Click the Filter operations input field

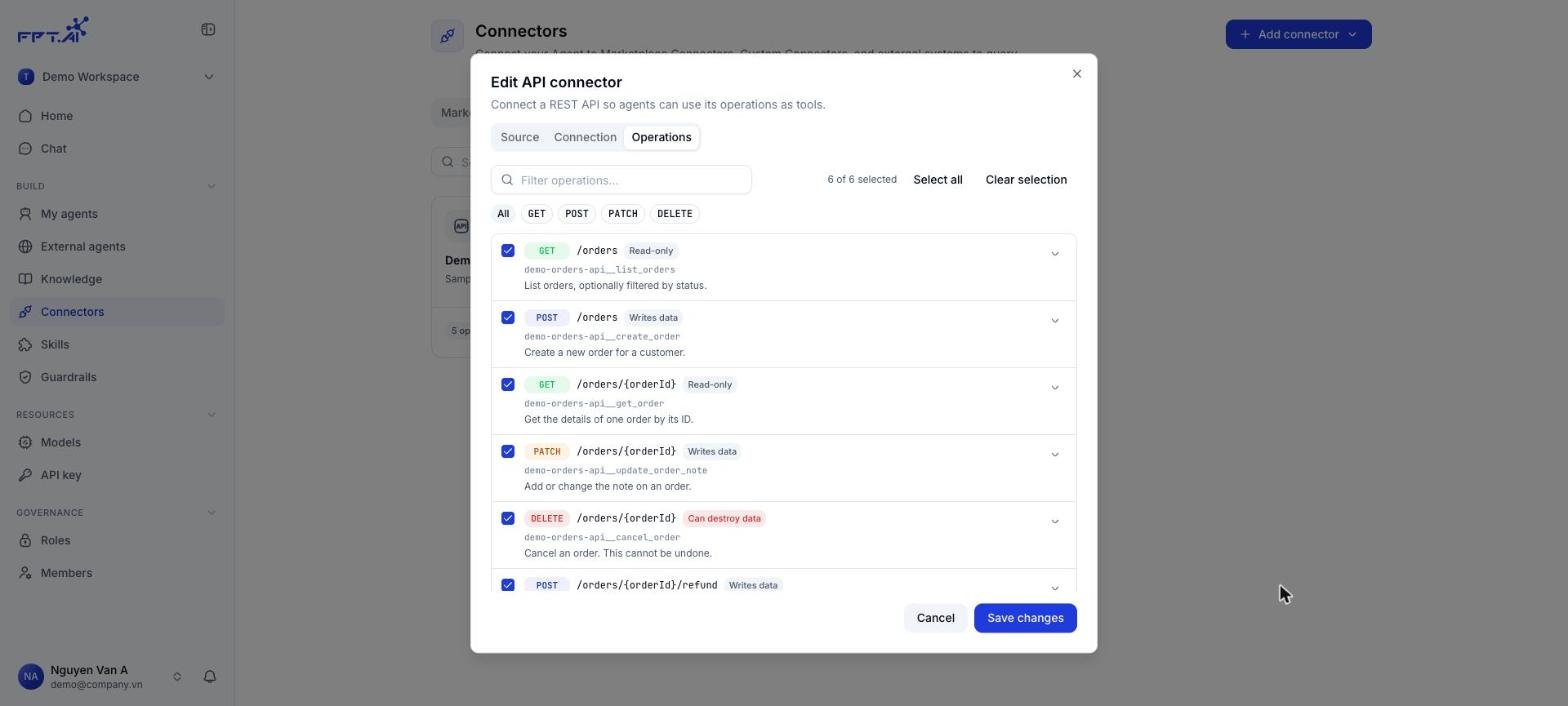(x=621, y=180)
